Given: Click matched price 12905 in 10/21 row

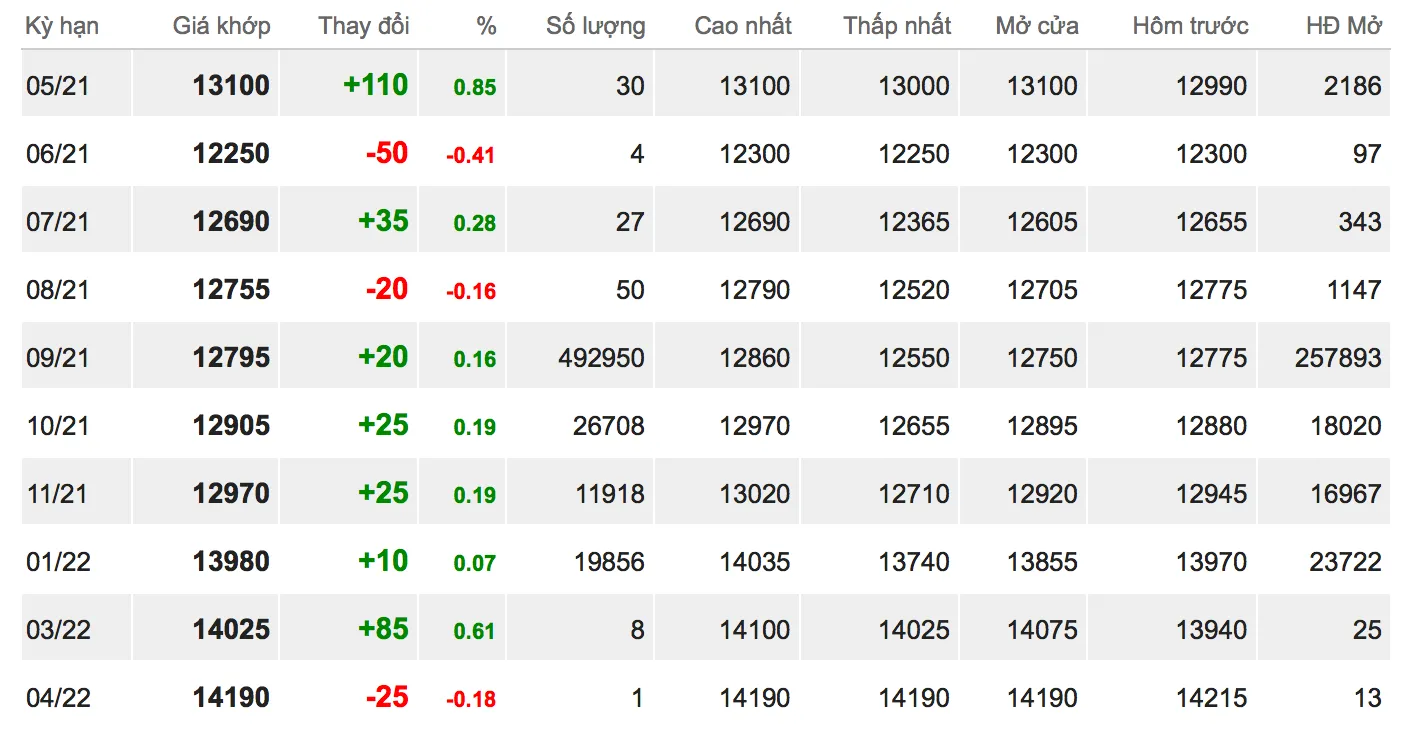Looking at the screenshot, I should [x=231, y=425].
